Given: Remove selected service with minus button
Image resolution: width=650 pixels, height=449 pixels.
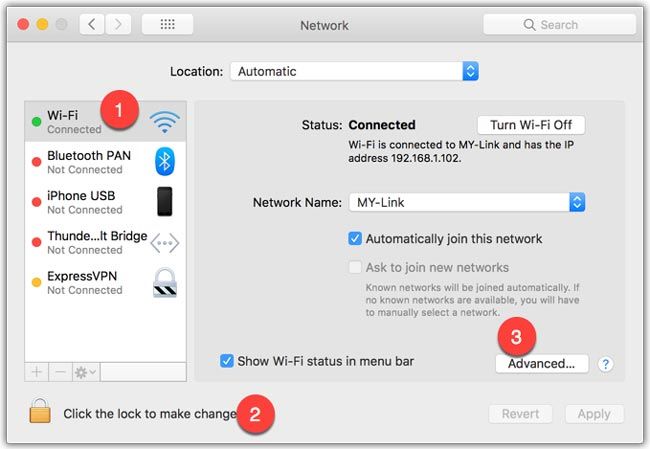Looking at the screenshot, I should [61, 372].
